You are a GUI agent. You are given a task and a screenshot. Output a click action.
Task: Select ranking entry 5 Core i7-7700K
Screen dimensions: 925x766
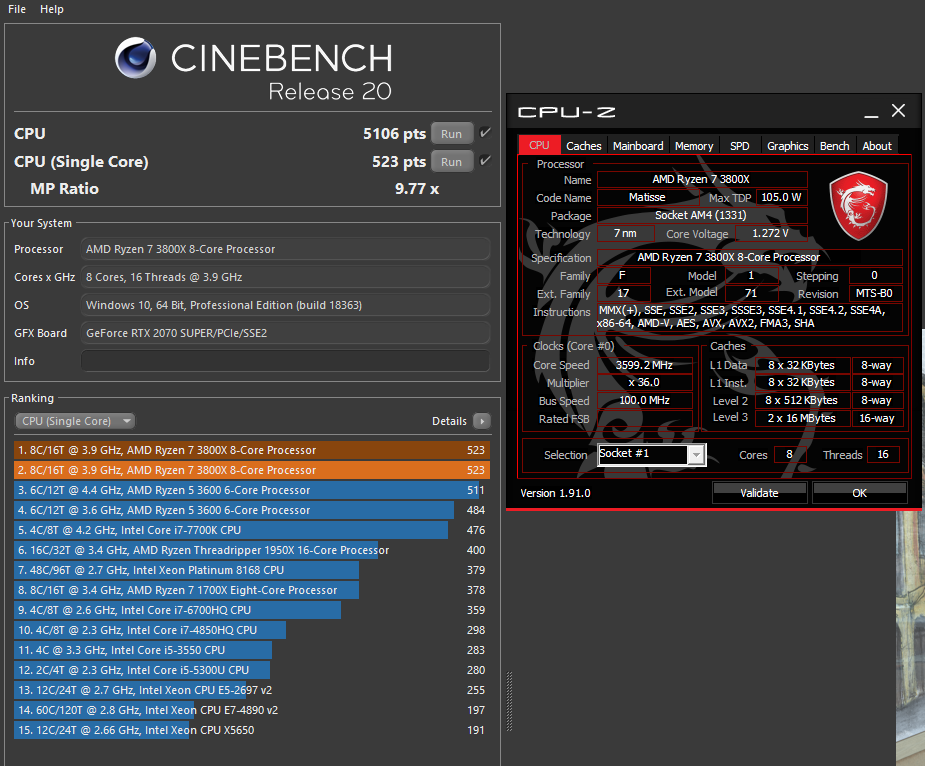(x=252, y=530)
